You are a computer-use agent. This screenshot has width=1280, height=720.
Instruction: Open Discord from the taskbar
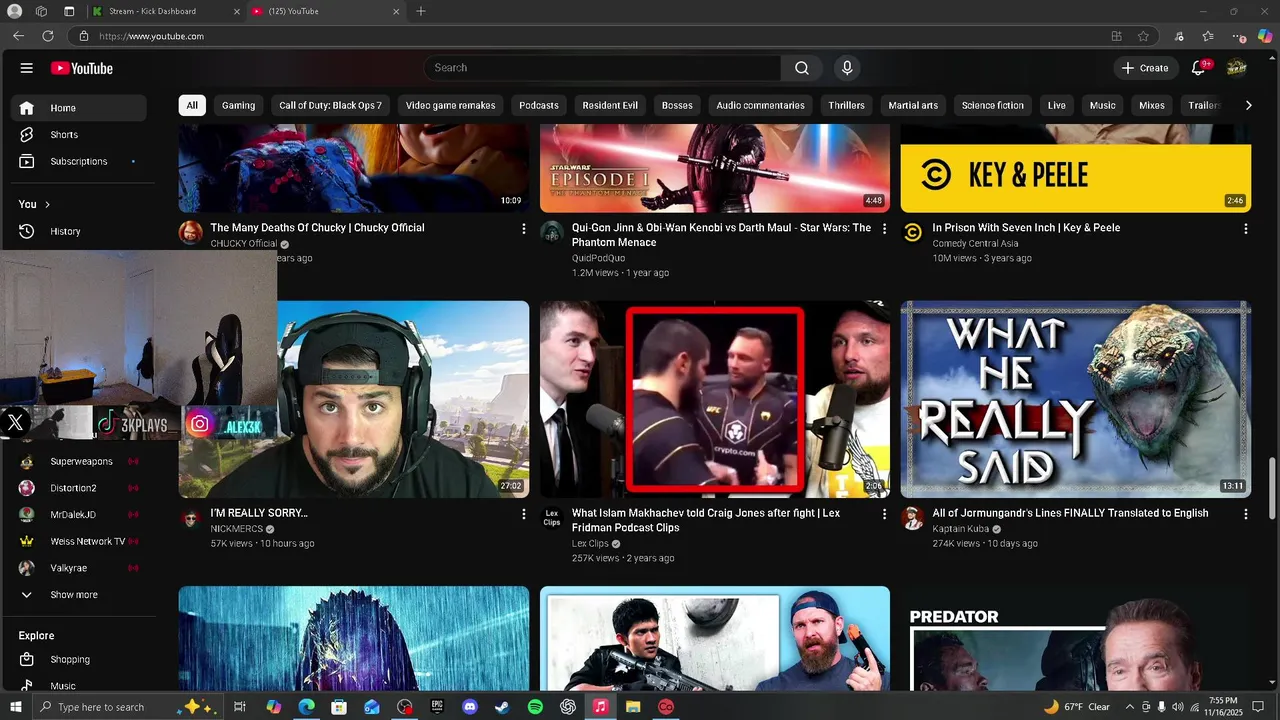[470, 707]
